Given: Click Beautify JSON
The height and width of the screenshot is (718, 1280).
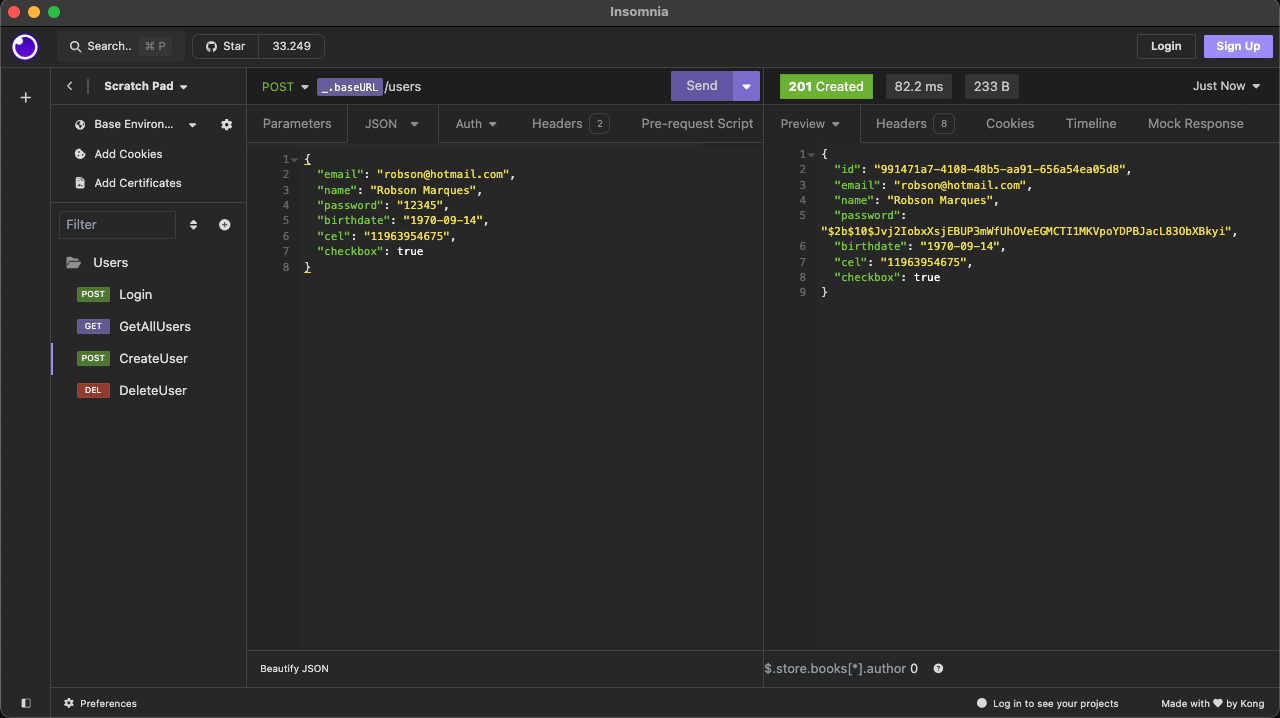Looking at the screenshot, I should pyautogui.click(x=294, y=669).
